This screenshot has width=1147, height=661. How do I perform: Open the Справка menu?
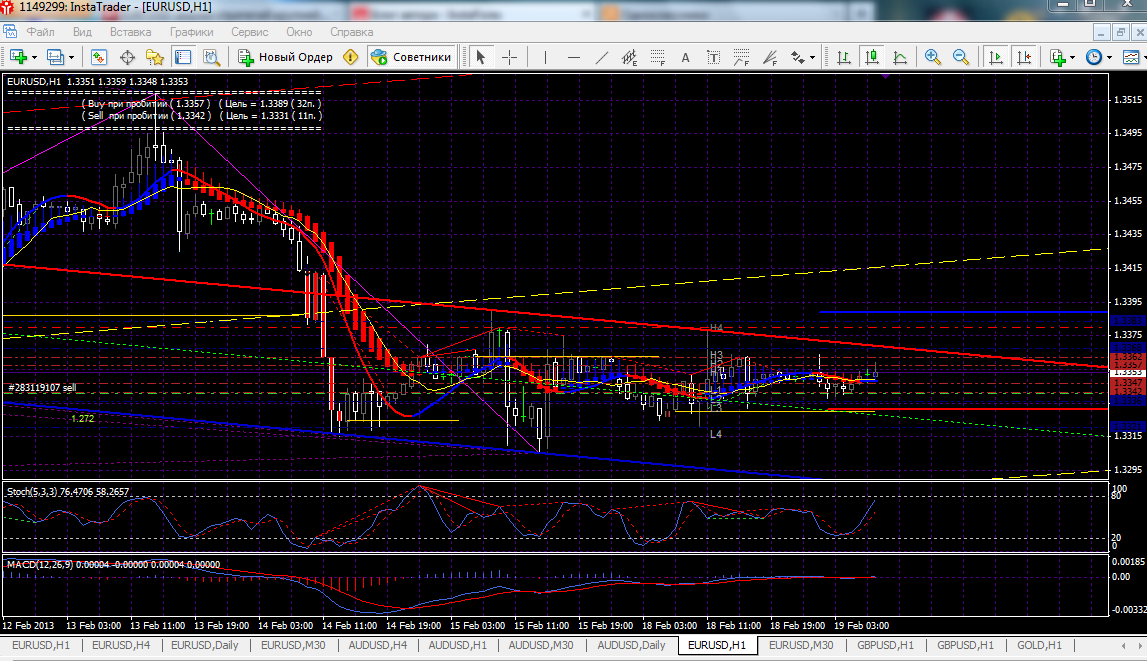click(351, 32)
